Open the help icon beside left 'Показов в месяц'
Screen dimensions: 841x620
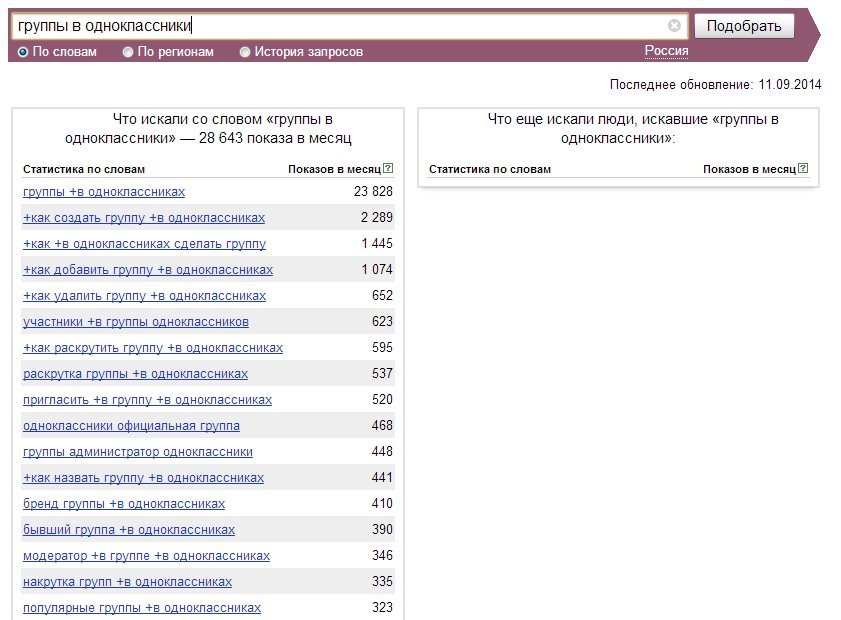pyautogui.click(x=388, y=168)
